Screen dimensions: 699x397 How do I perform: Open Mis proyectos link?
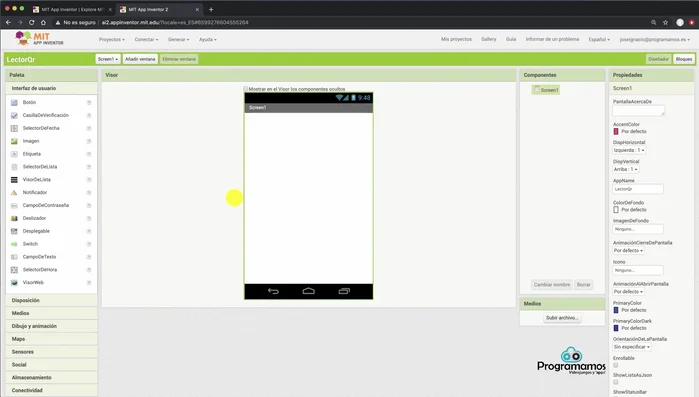point(456,39)
